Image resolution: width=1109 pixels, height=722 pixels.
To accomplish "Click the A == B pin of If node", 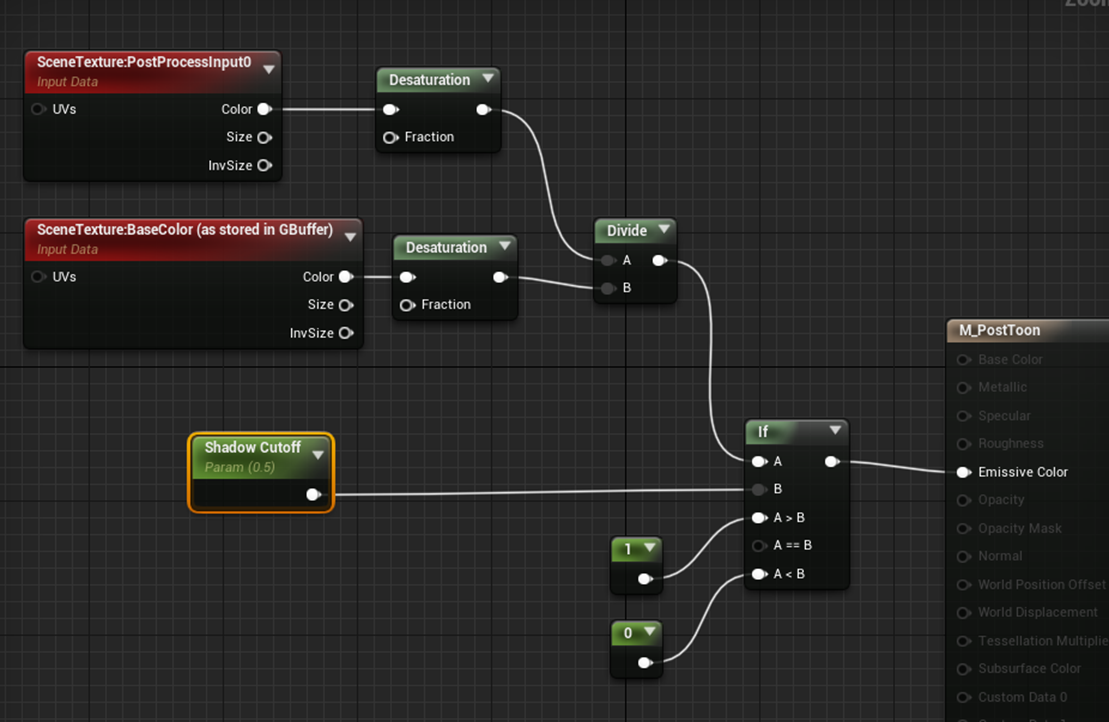I will (x=759, y=545).
